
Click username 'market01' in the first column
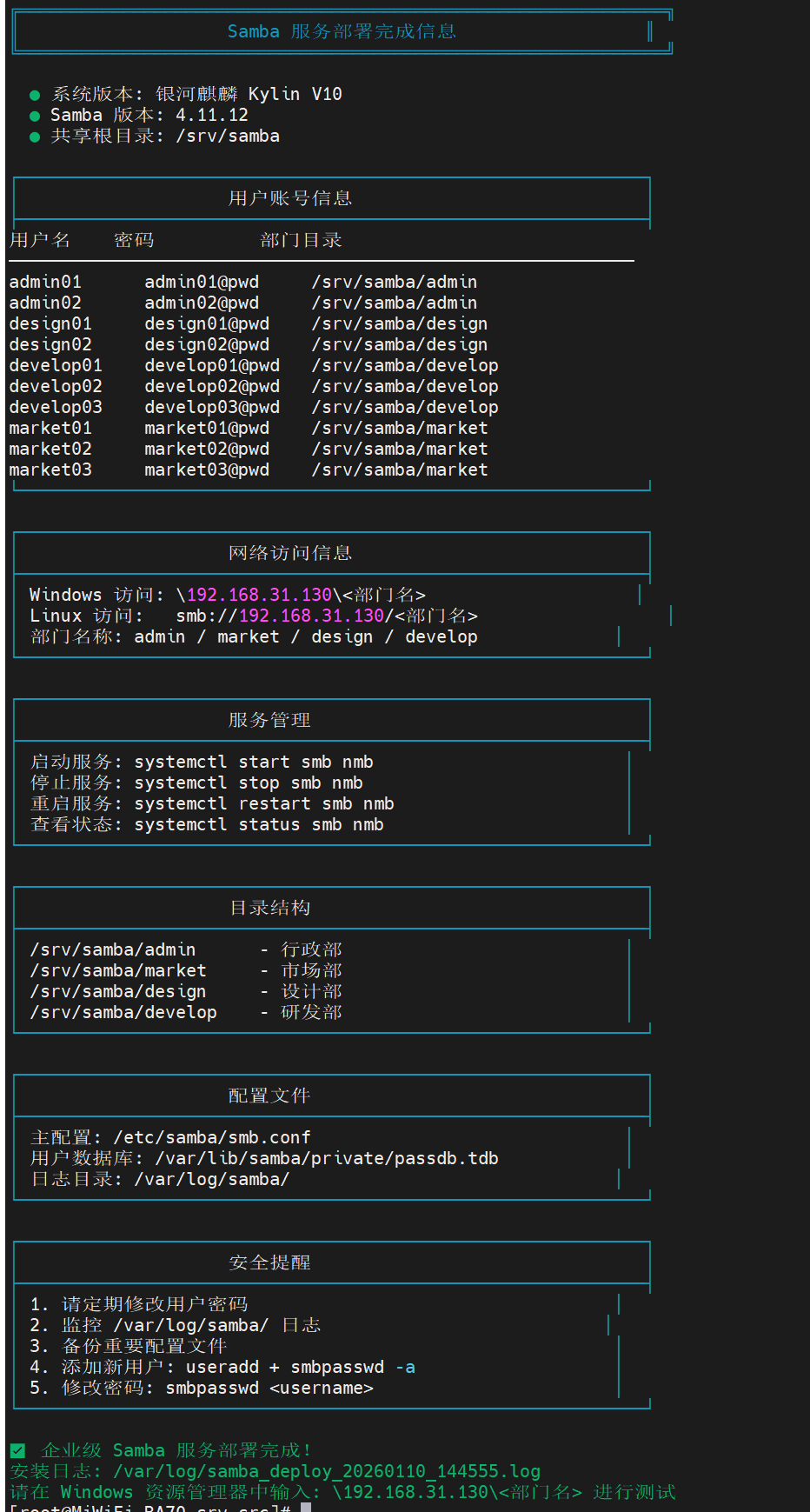pos(50,428)
